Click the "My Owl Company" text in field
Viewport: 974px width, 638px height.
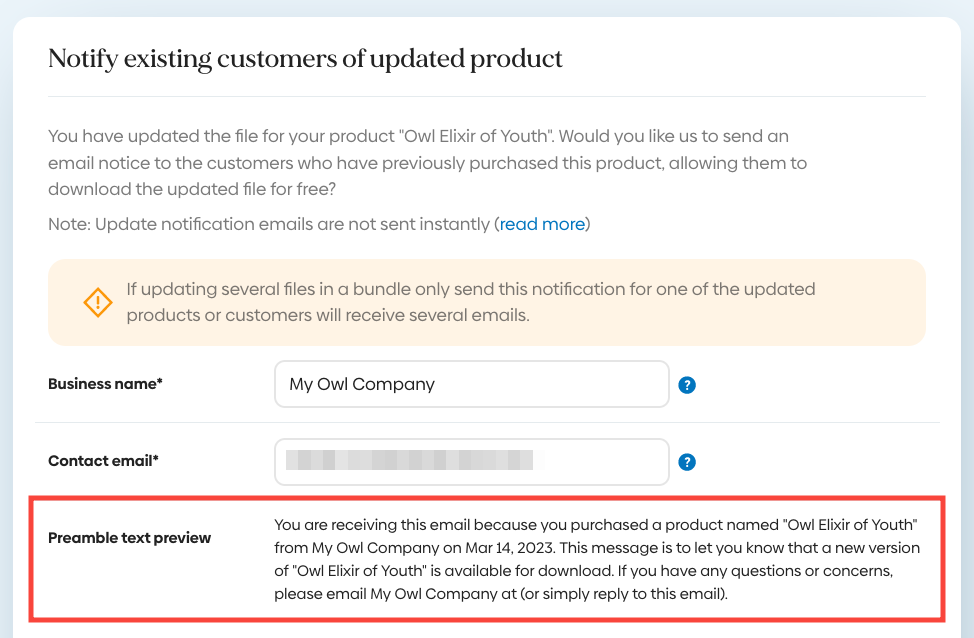[x=362, y=384]
